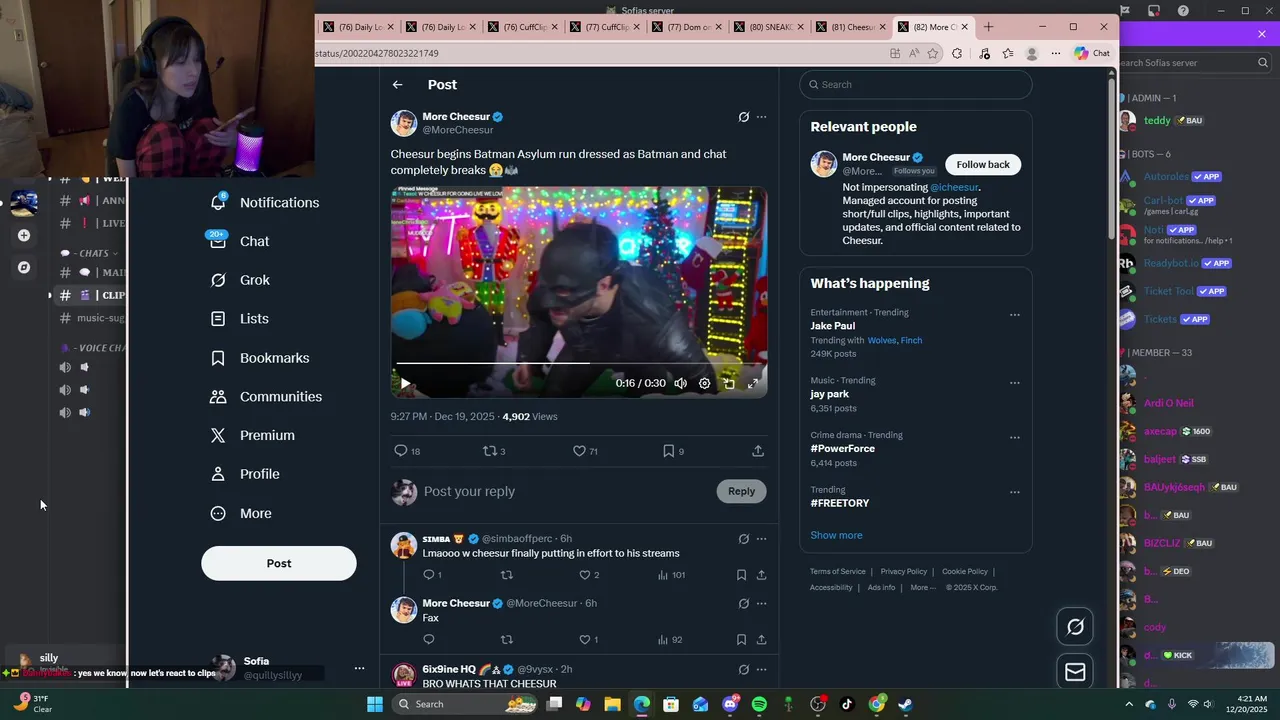Image resolution: width=1280 pixels, height=720 pixels.
Task: Expand the More menu in sidebar
Action: coord(240,513)
